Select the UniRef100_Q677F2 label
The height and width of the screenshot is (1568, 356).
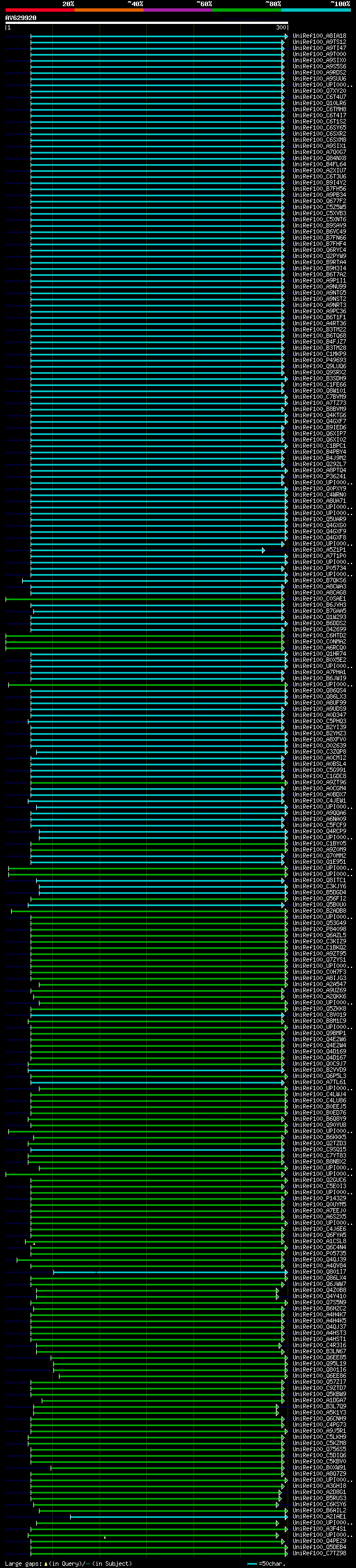[319, 201]
